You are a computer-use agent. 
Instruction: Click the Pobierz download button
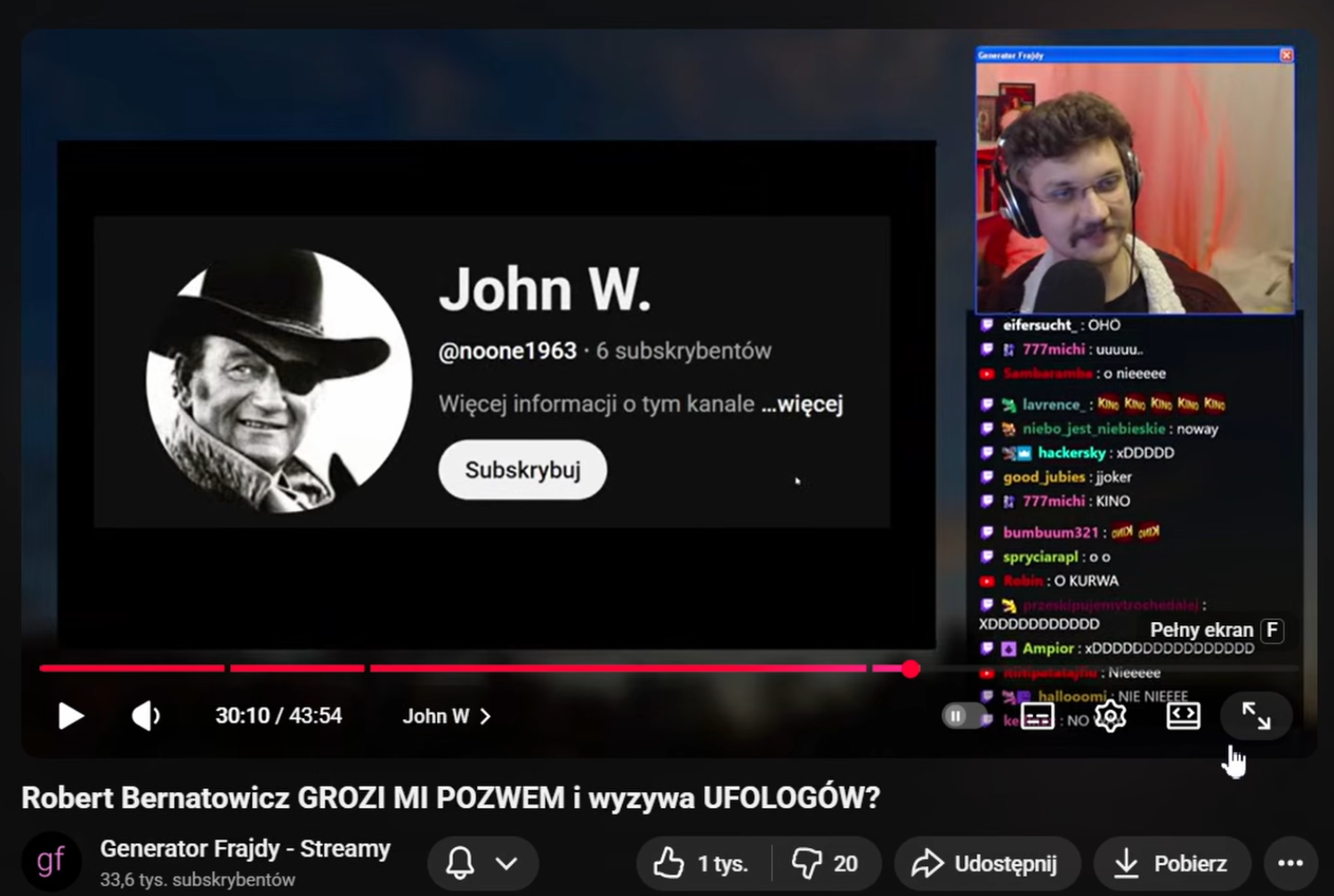coord(1172,863)
